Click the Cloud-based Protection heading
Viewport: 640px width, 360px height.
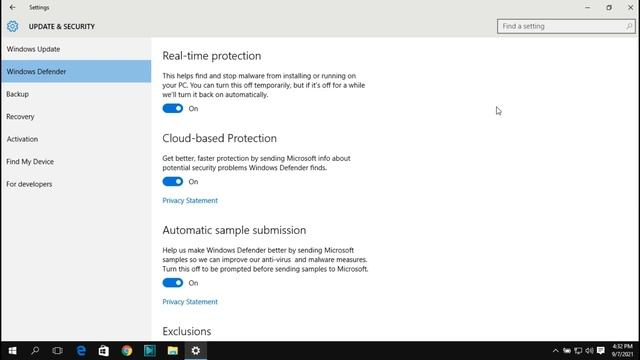click(219, 138)
